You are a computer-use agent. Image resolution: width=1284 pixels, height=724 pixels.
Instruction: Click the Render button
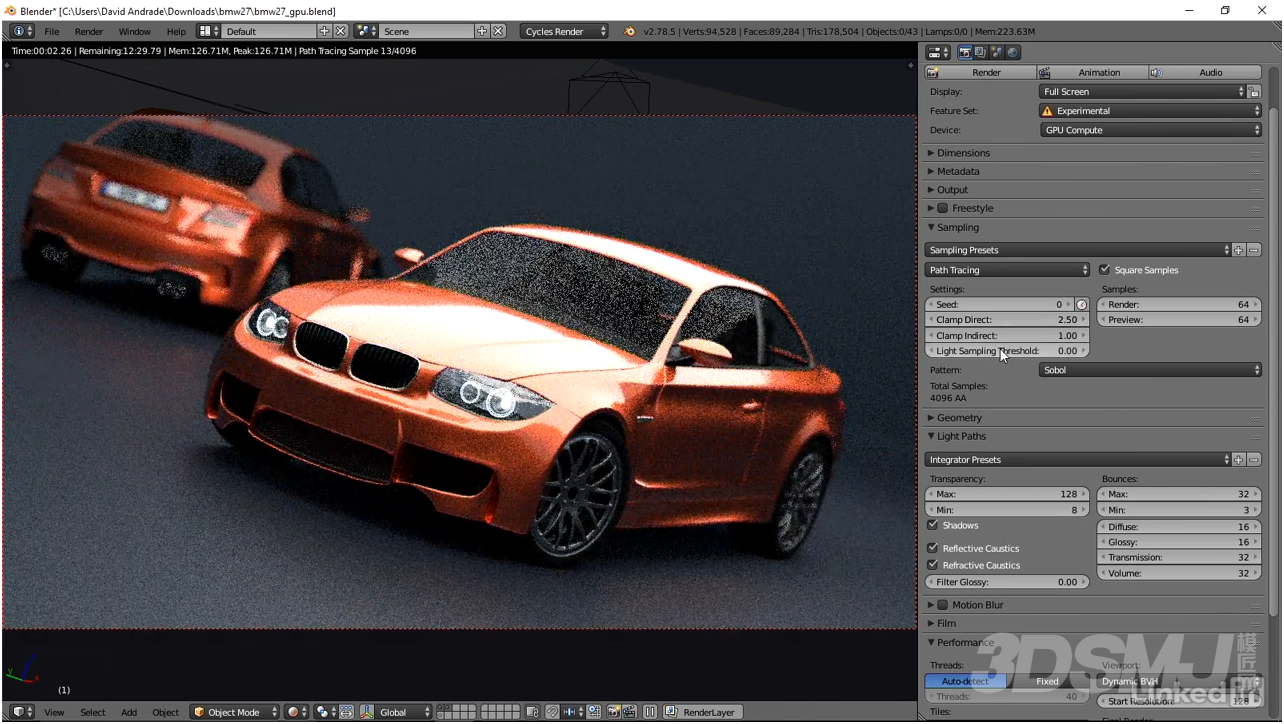980,73
